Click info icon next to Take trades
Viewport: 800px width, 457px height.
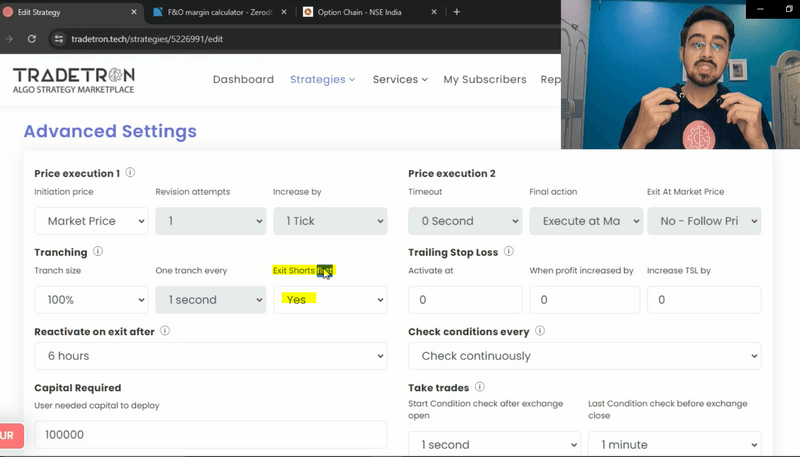(x=479, y=387)
